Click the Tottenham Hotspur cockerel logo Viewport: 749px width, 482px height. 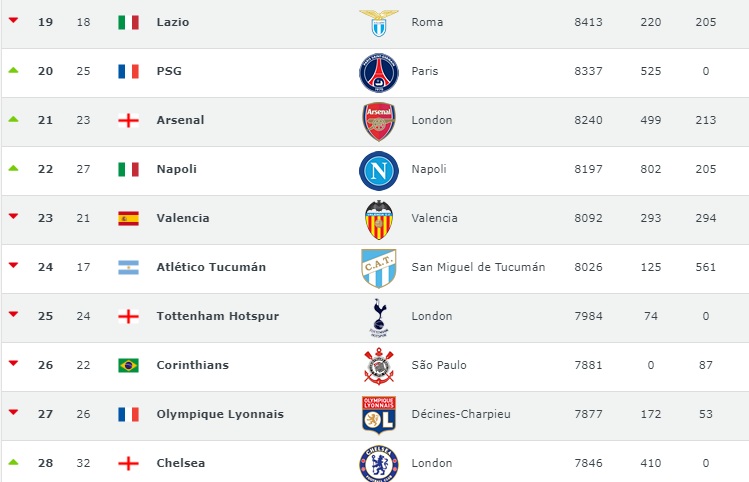coord(379,318)
